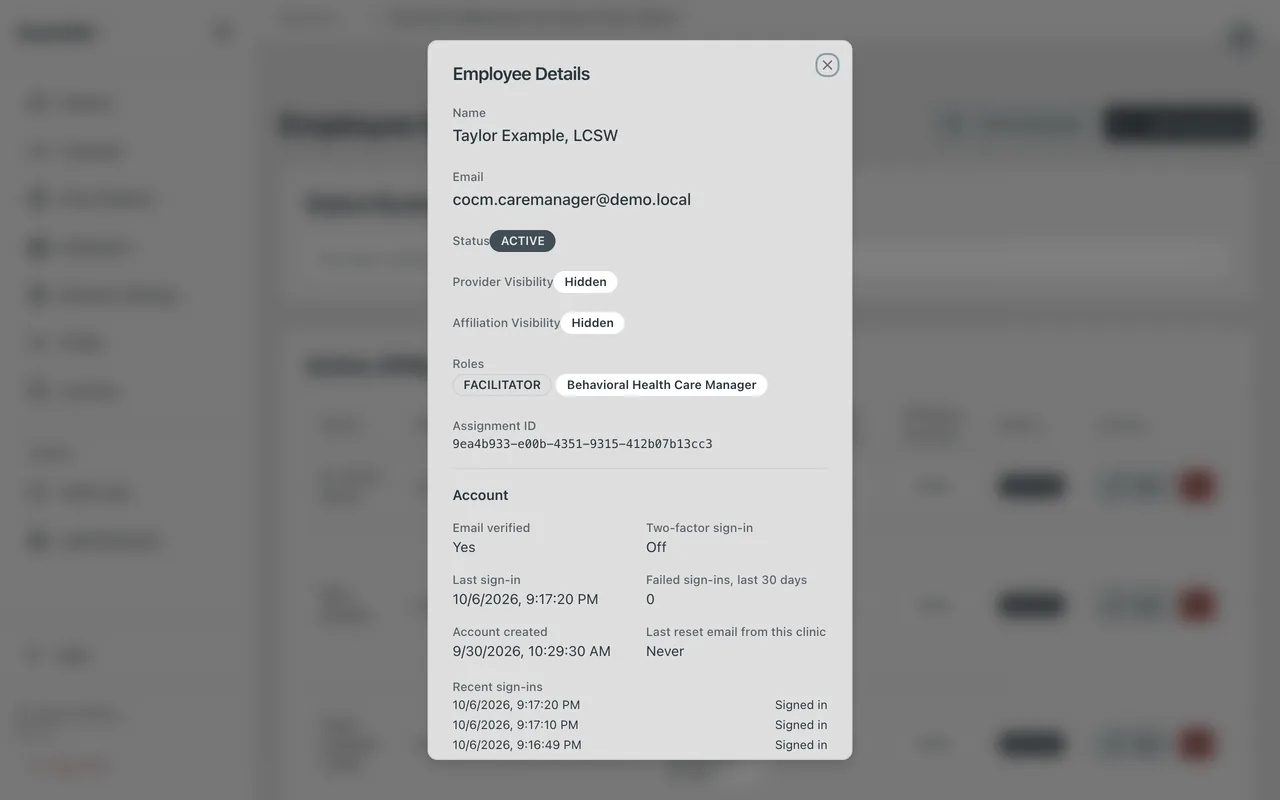Viewport: 1280px width, 800px height.
Task: Click the Provider Visibility "Hidden" badge
Action: pos(586,282)
